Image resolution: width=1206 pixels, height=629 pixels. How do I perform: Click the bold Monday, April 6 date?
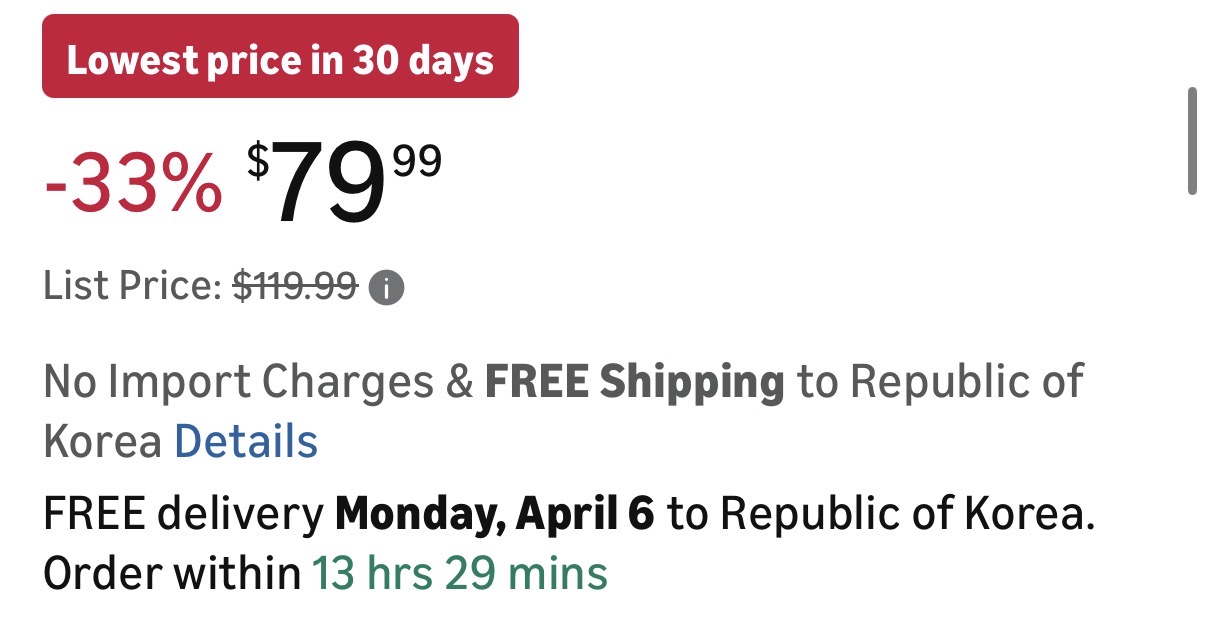click(x=495, y=515)
